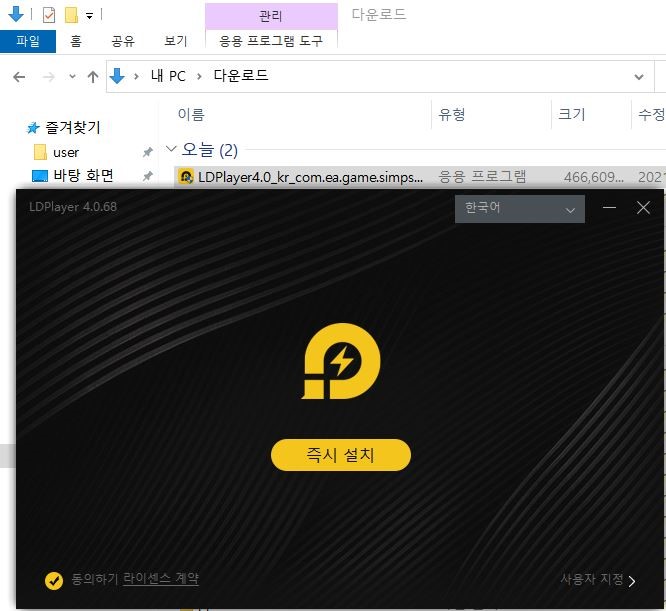Sort by the 유형 column header
Viewport: 666px width, 611px height.
click(x=452, y=114)
